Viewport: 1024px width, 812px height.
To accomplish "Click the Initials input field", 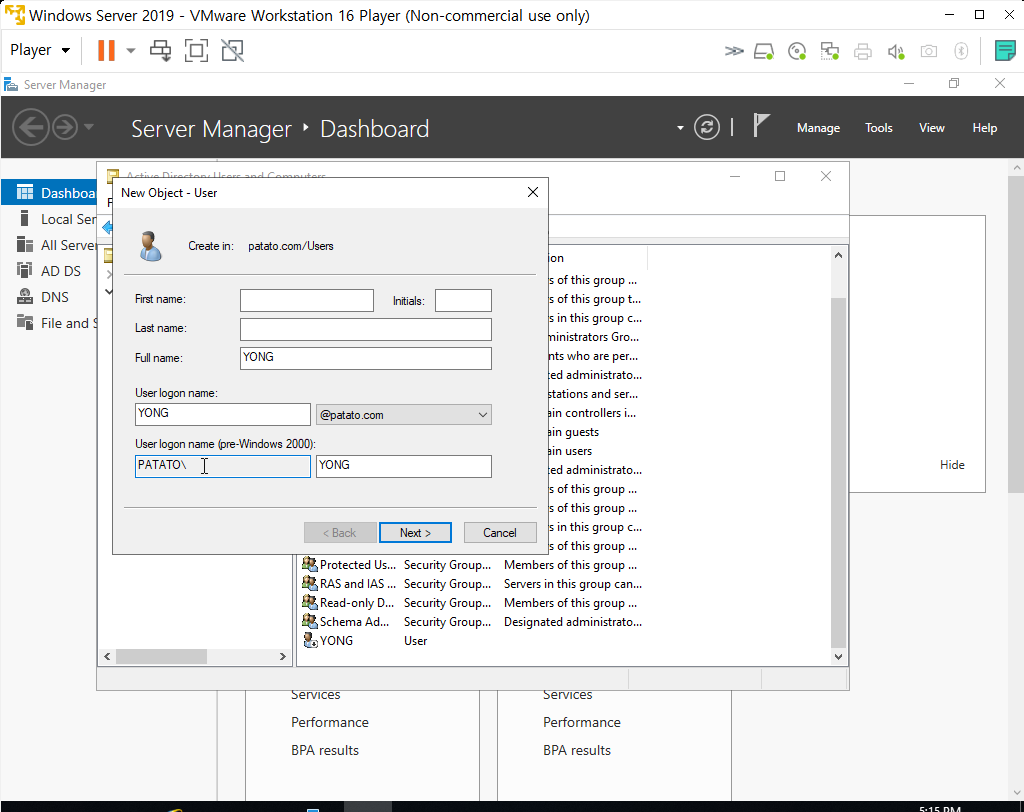I will tap(463, 300).
